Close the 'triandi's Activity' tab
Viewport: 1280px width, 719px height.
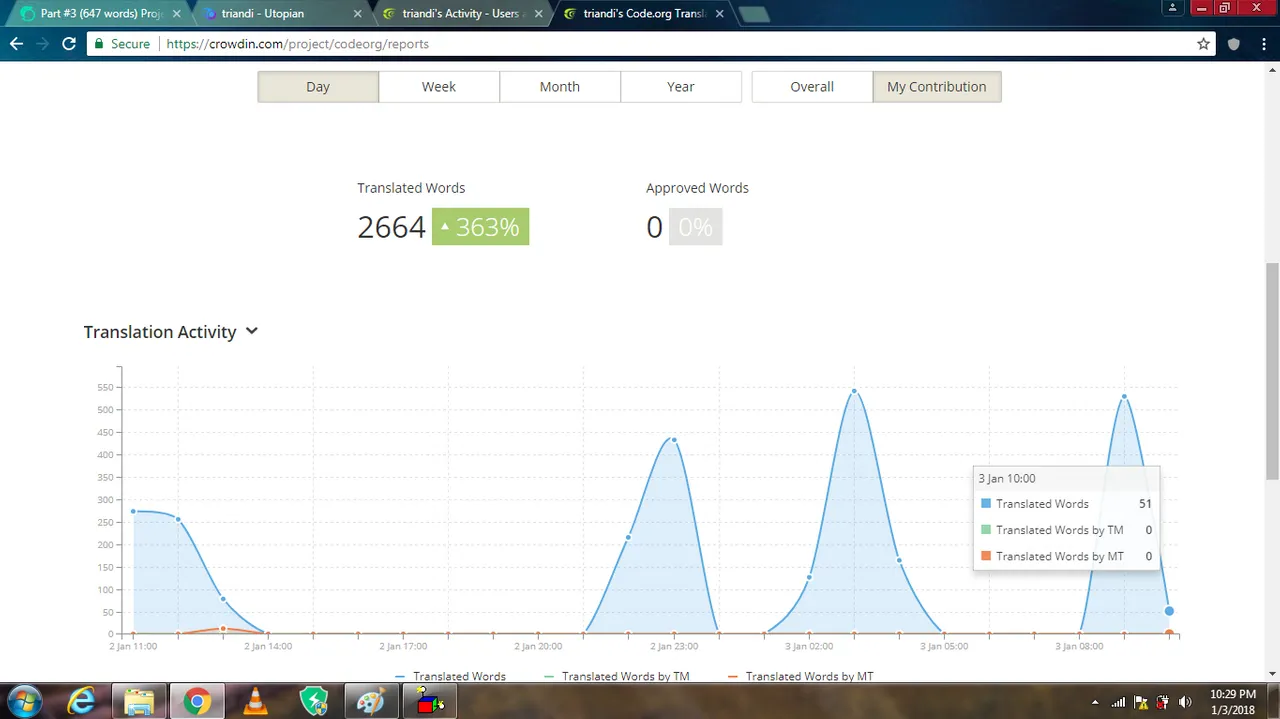[538, 14]
